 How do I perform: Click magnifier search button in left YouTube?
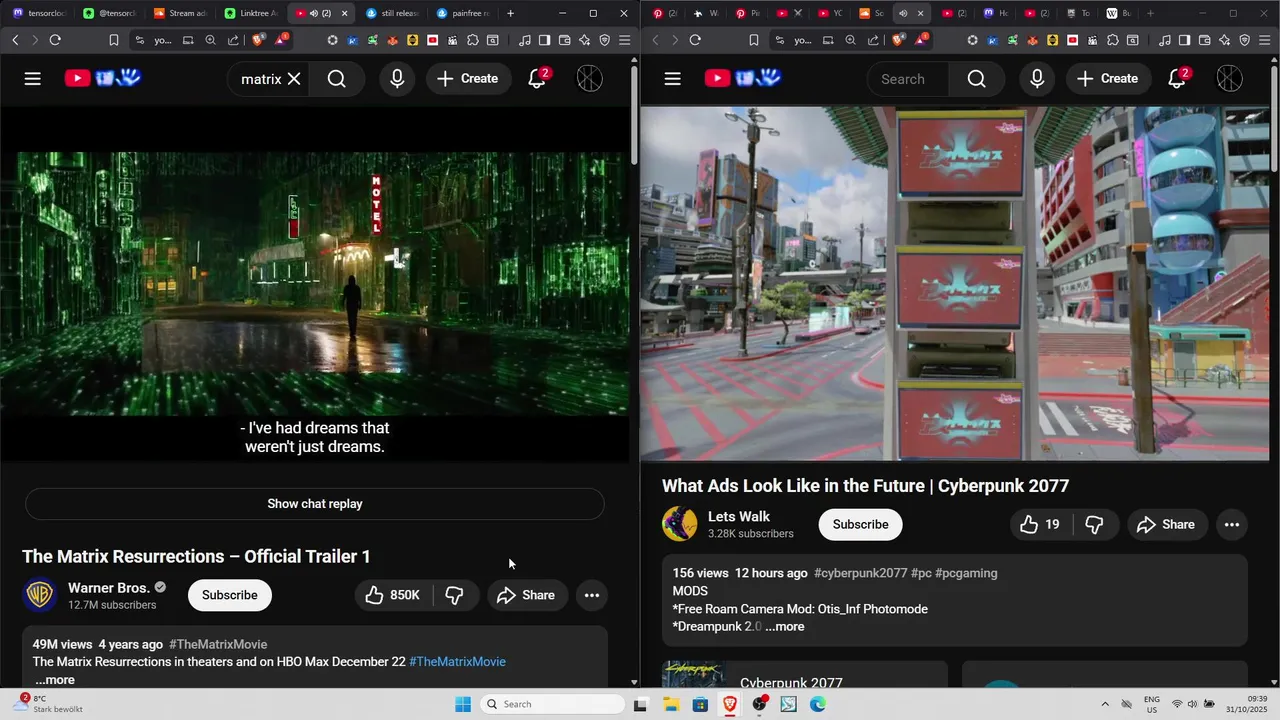(x=337, y=79)
